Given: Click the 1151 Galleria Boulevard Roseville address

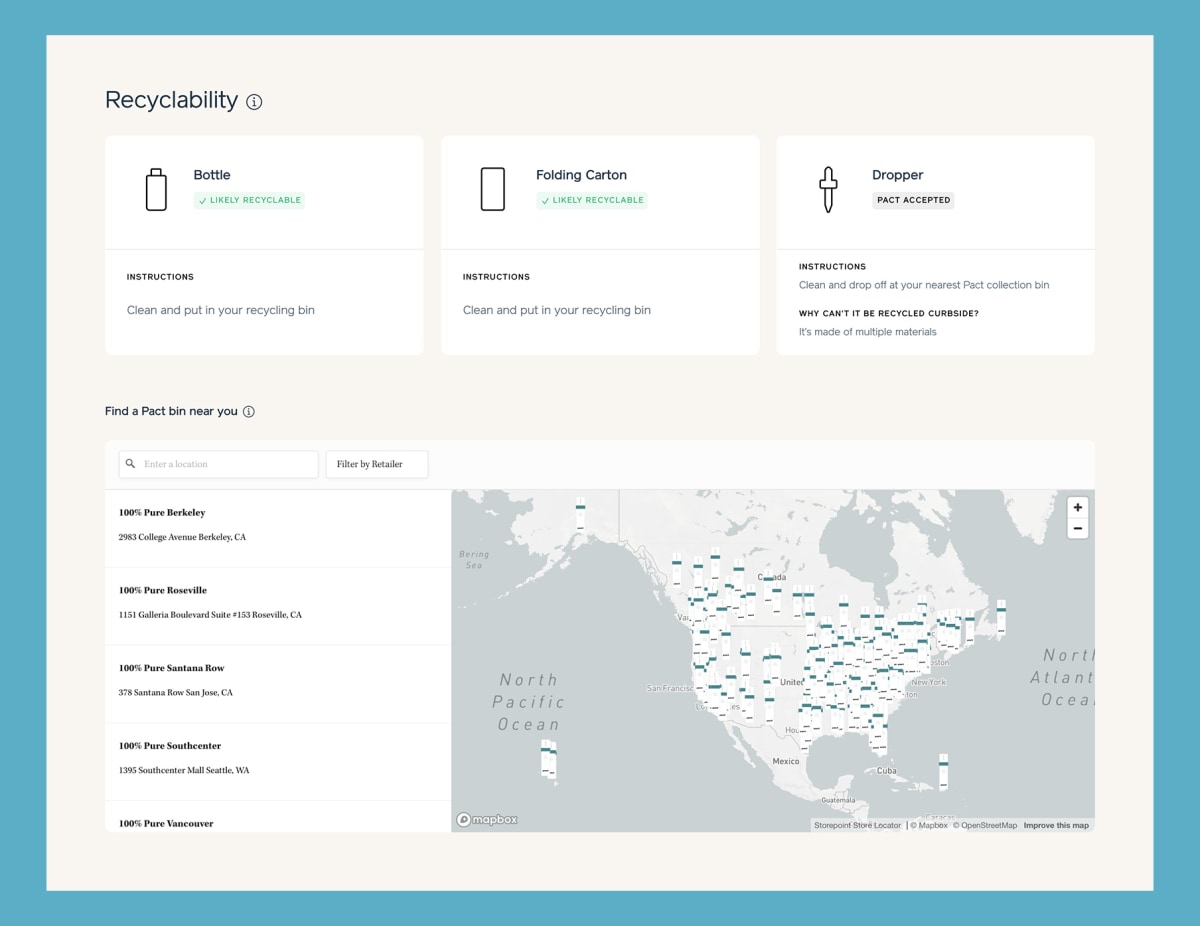Looking at the screenshot, I should point(210,615).
